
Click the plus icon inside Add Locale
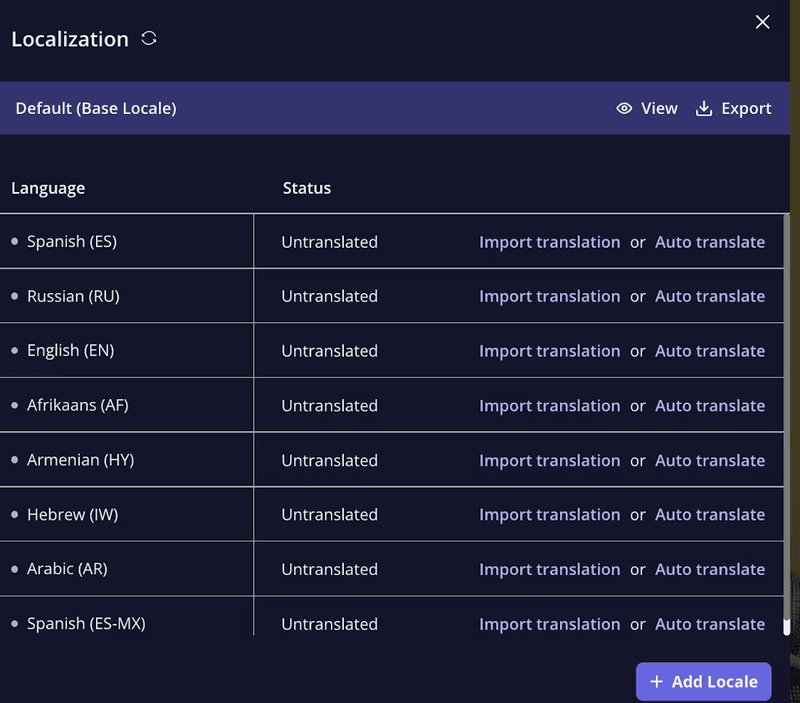657,681
